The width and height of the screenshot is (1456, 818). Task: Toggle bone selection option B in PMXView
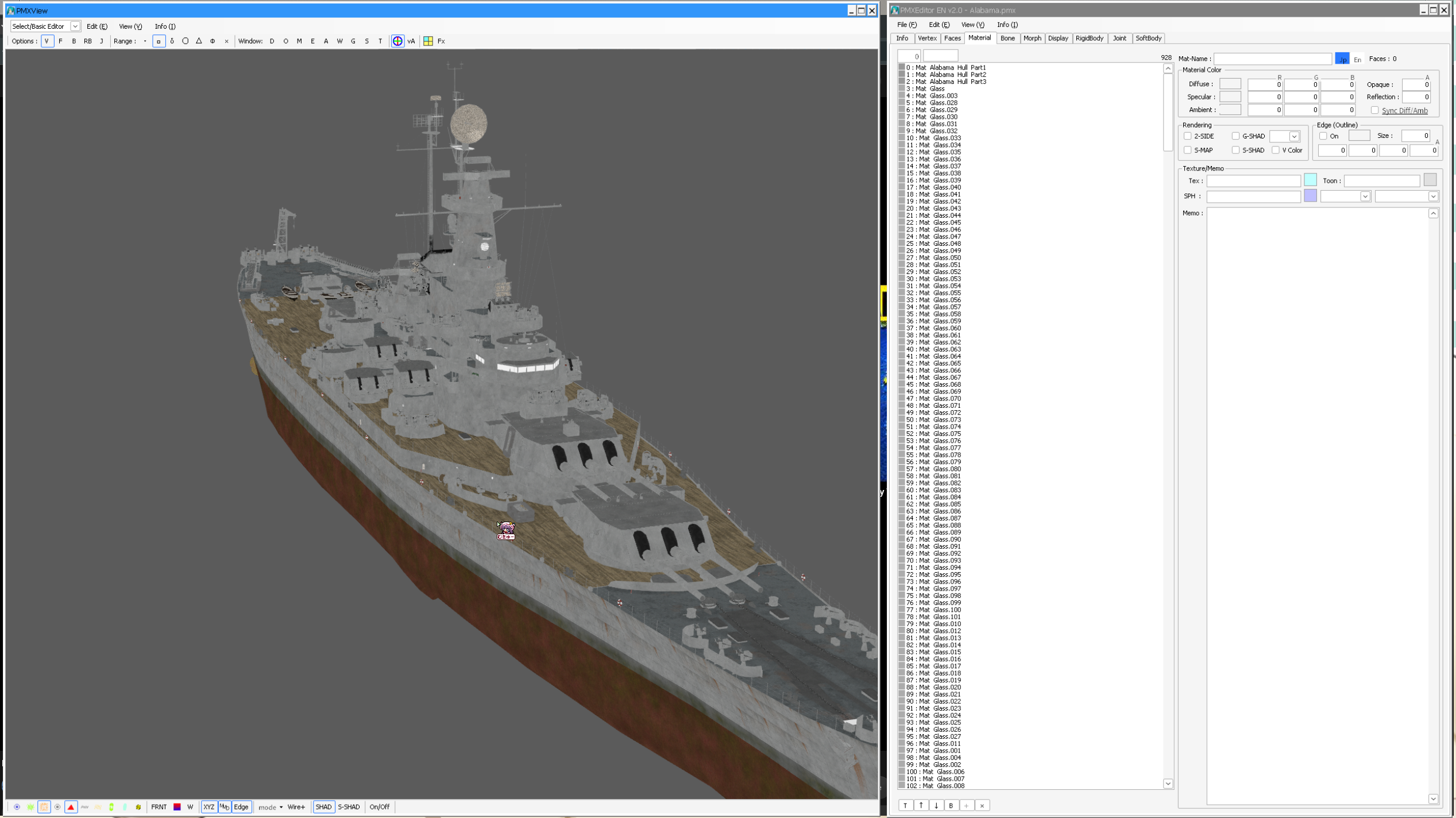[x=74, y=41]
